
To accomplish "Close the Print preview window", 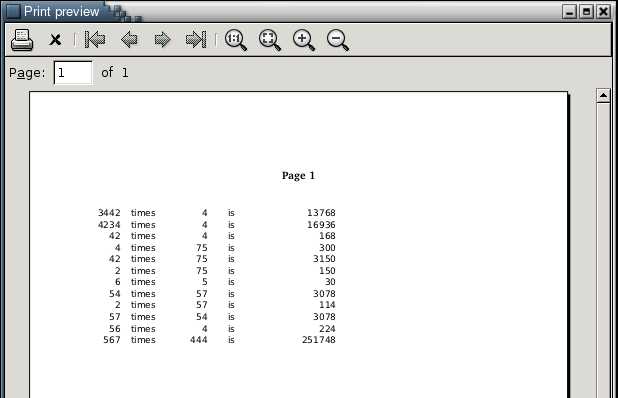I will (x=603, y=11).
